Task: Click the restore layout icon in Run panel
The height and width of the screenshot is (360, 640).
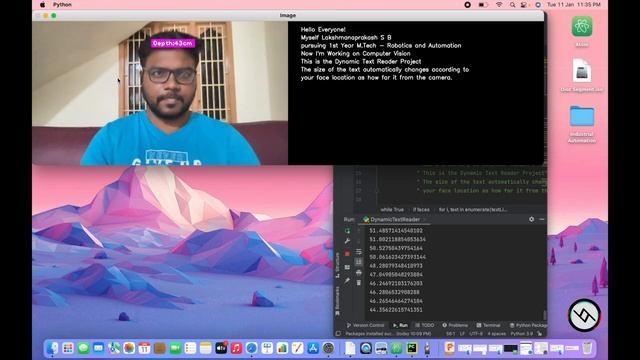Action: tap(347, 267)
